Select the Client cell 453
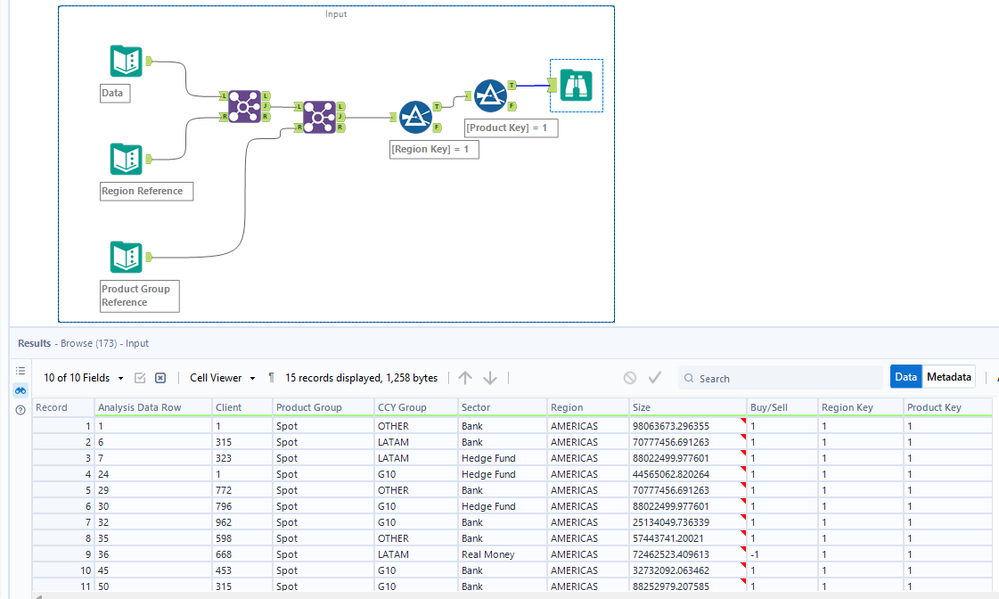Image resolution: width=999 pixels, height=599 pixels. (242, 570)
